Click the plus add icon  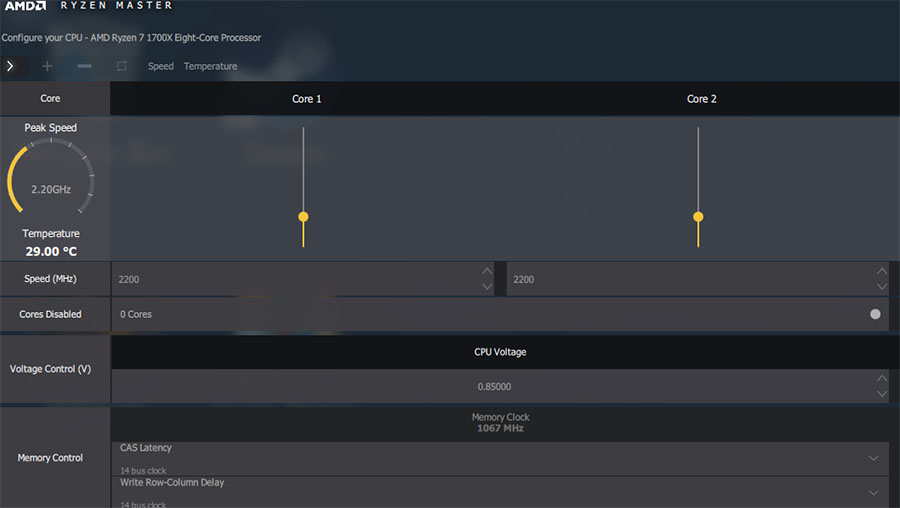click(x=47, y=66)
